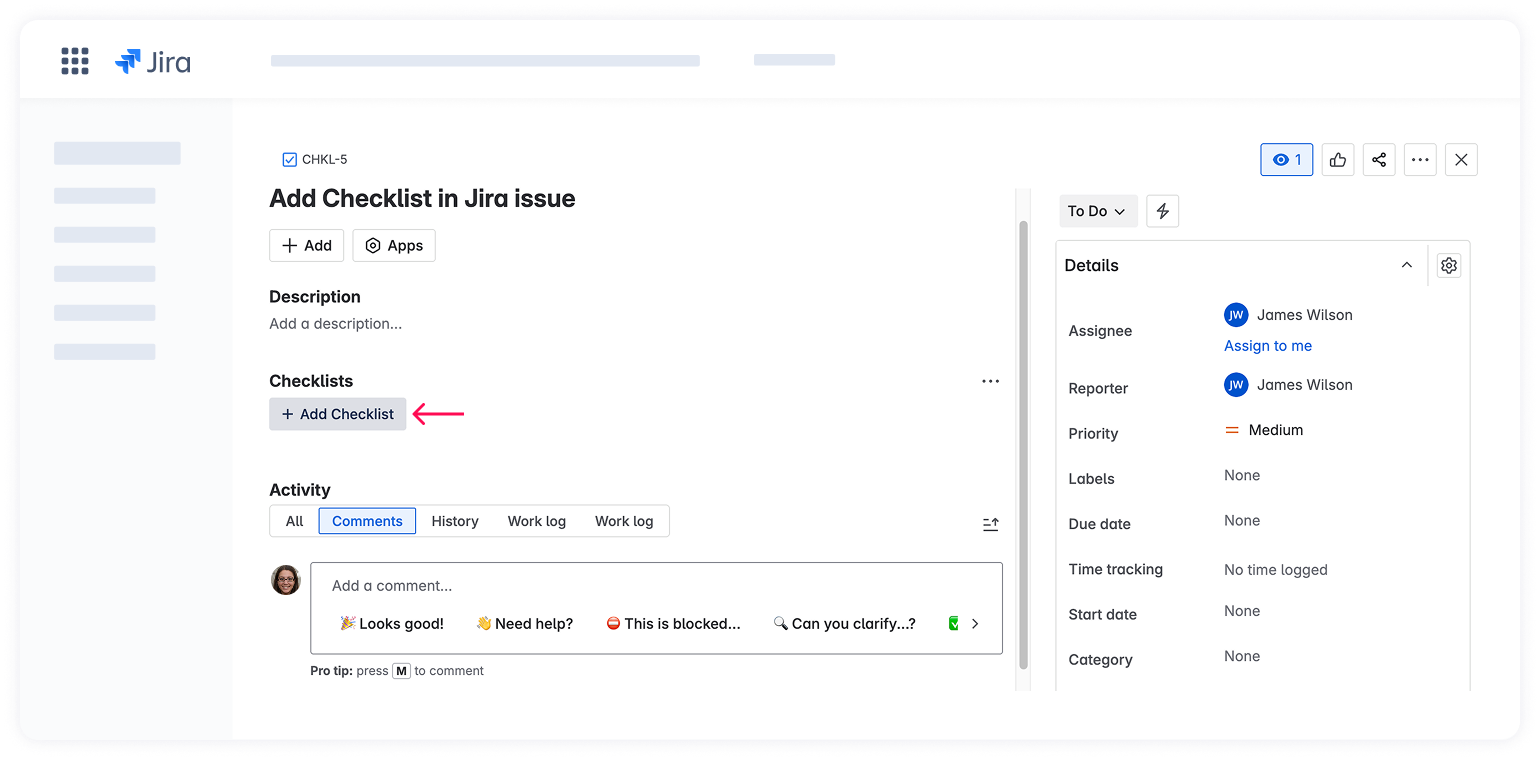Image resolution: width=1540 pixels, height=760 pixels.
Task: Click the JW avatar in Reporter row
Action: (1236, 385)
